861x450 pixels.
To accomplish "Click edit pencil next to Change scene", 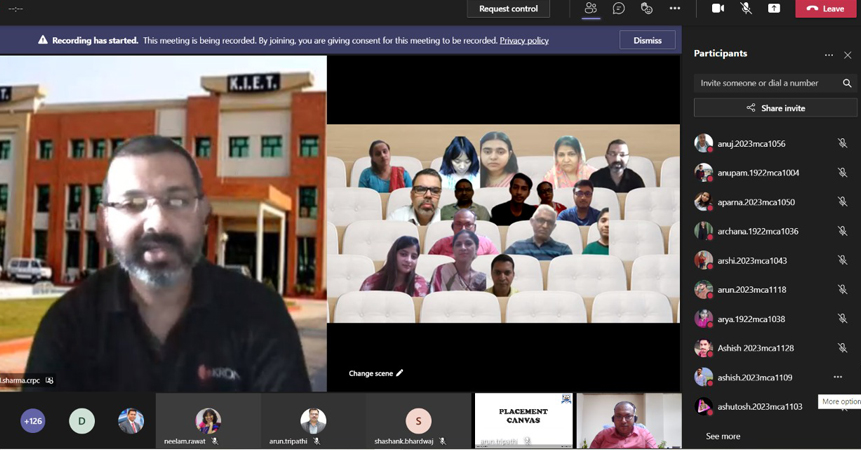I will (x=400, y=373).
